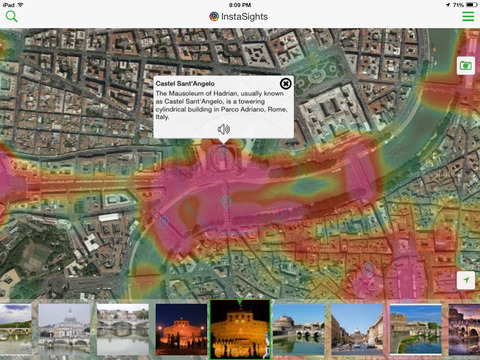Image resolution: width=480 pixels, height=360 pixels.
Task: Open the partially visible leftmost bridge thumbnail
Action: pos(16,329)
